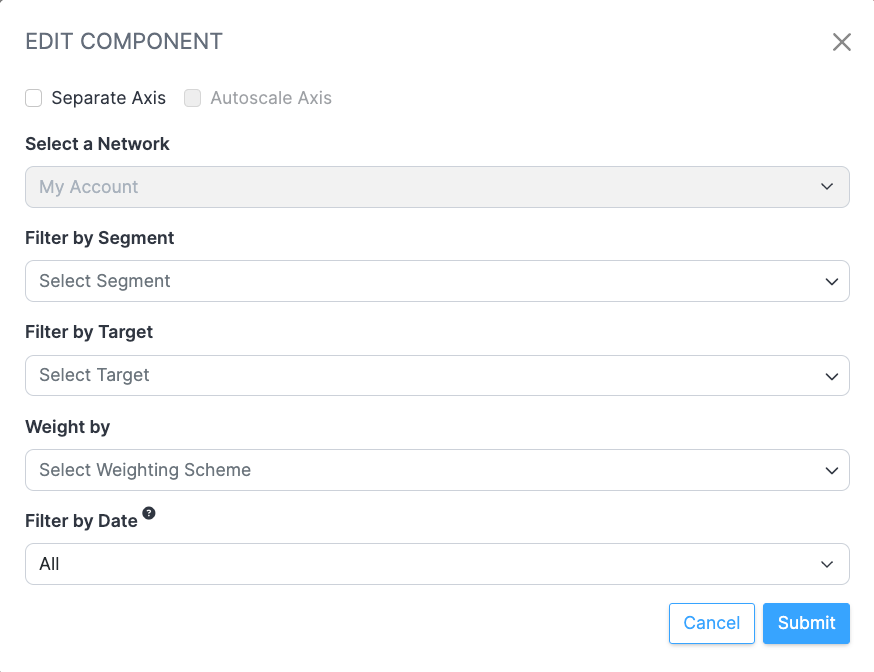Click the Weight by label
The image size is (874, 672).
[67, 427]
